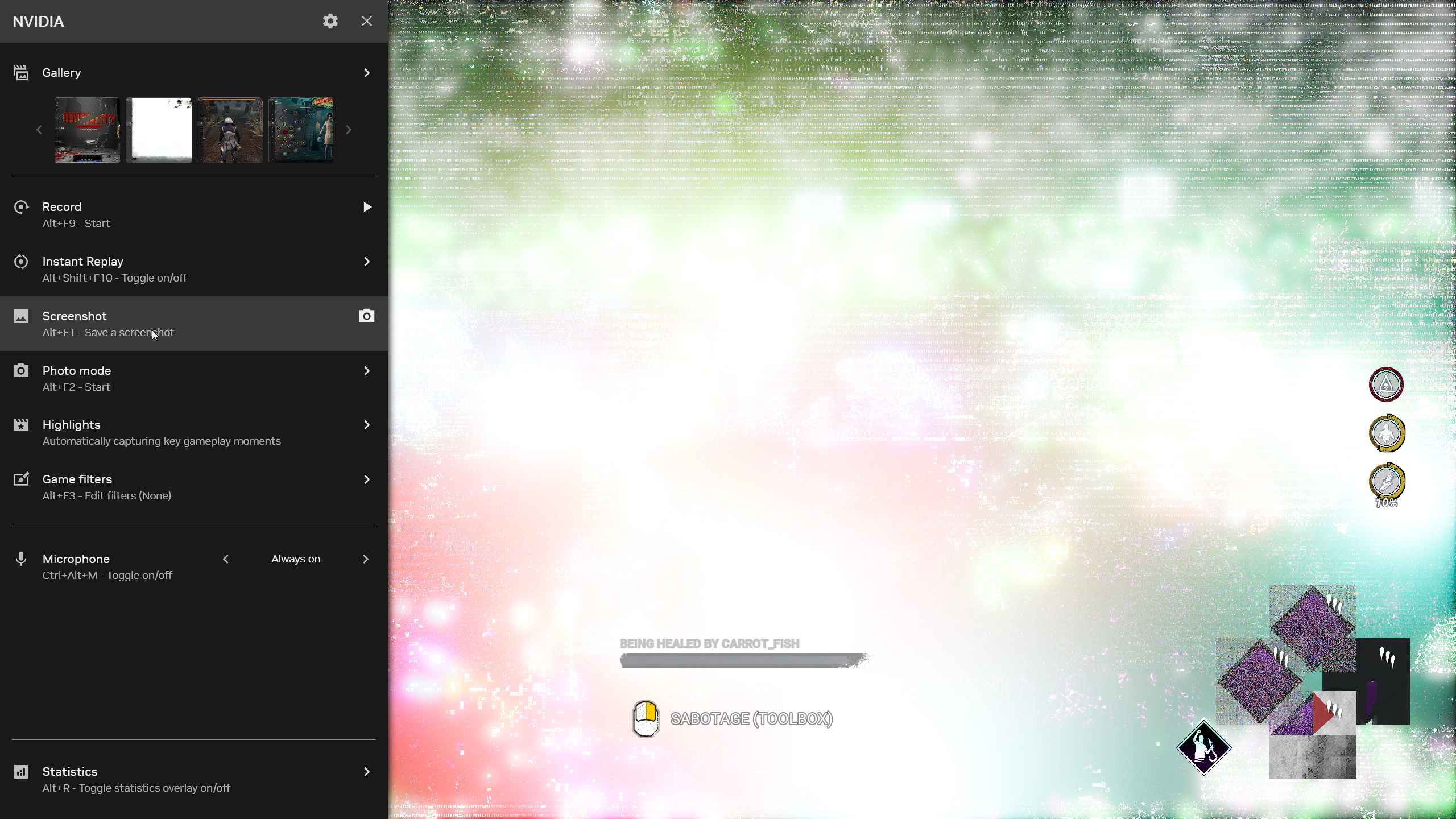Open NVIDIA overlay settings gear

330,21
